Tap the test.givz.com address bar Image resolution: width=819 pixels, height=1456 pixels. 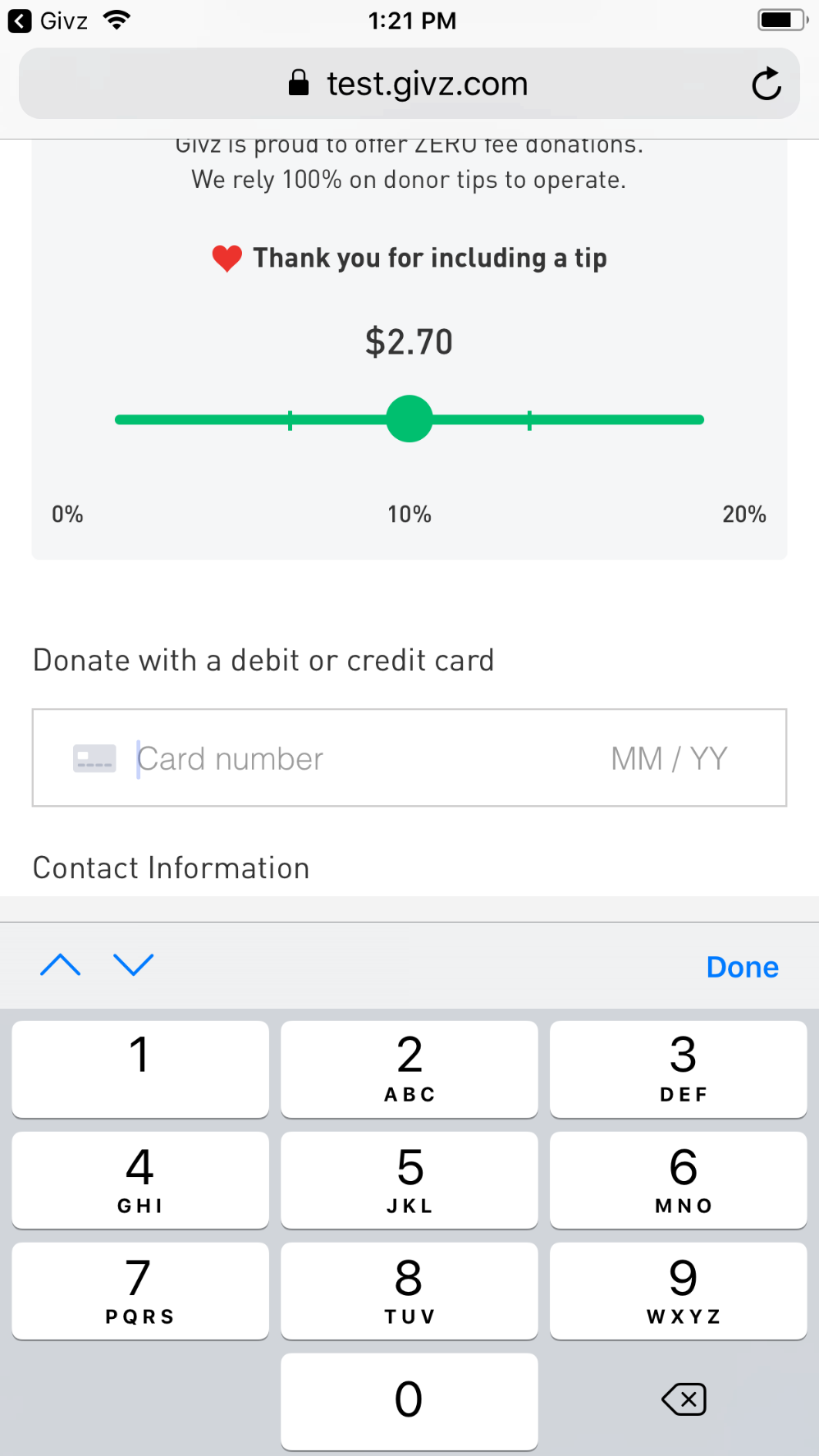[409, 83]
